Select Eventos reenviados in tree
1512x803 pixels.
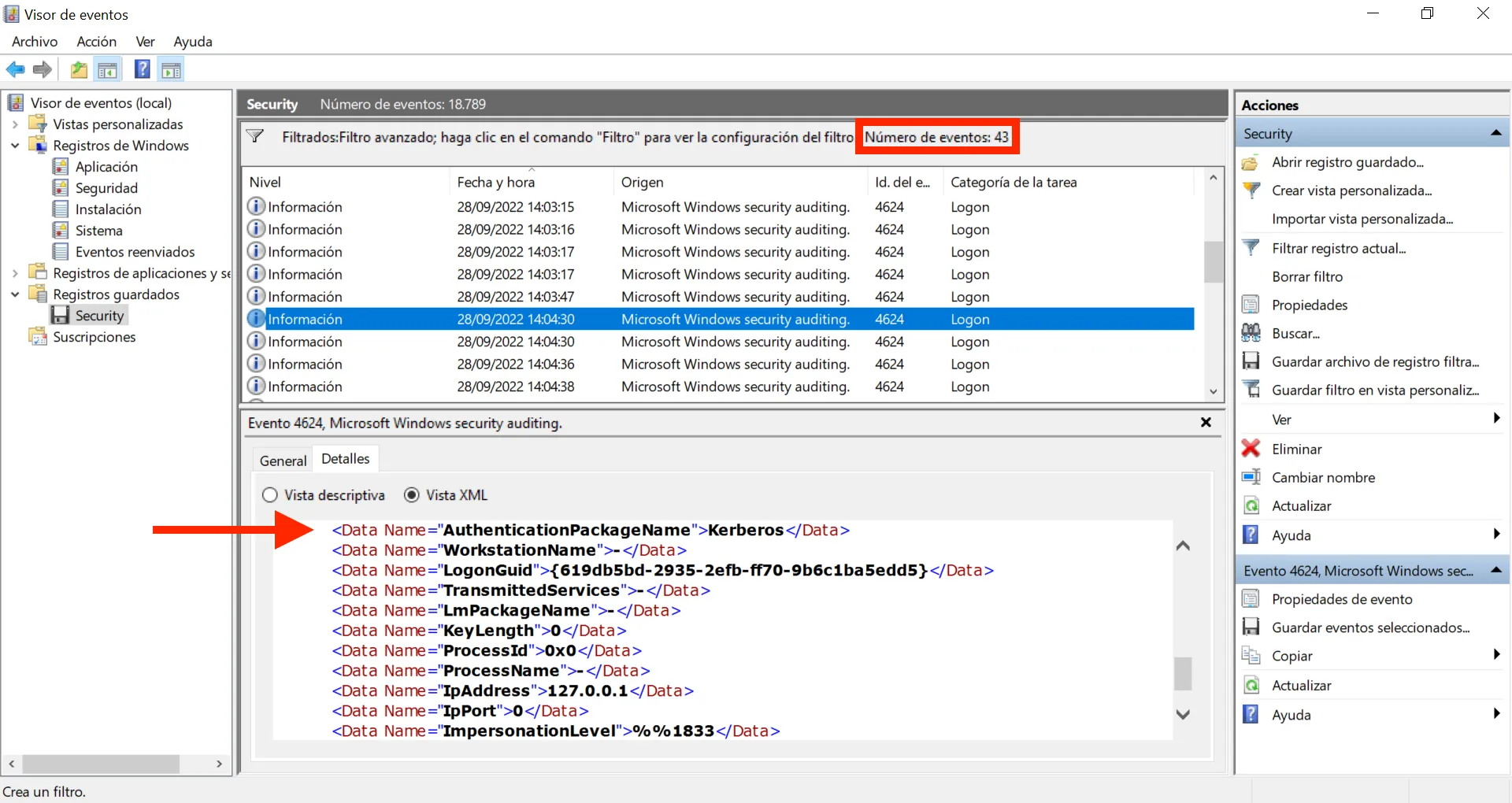pos(135,252)
